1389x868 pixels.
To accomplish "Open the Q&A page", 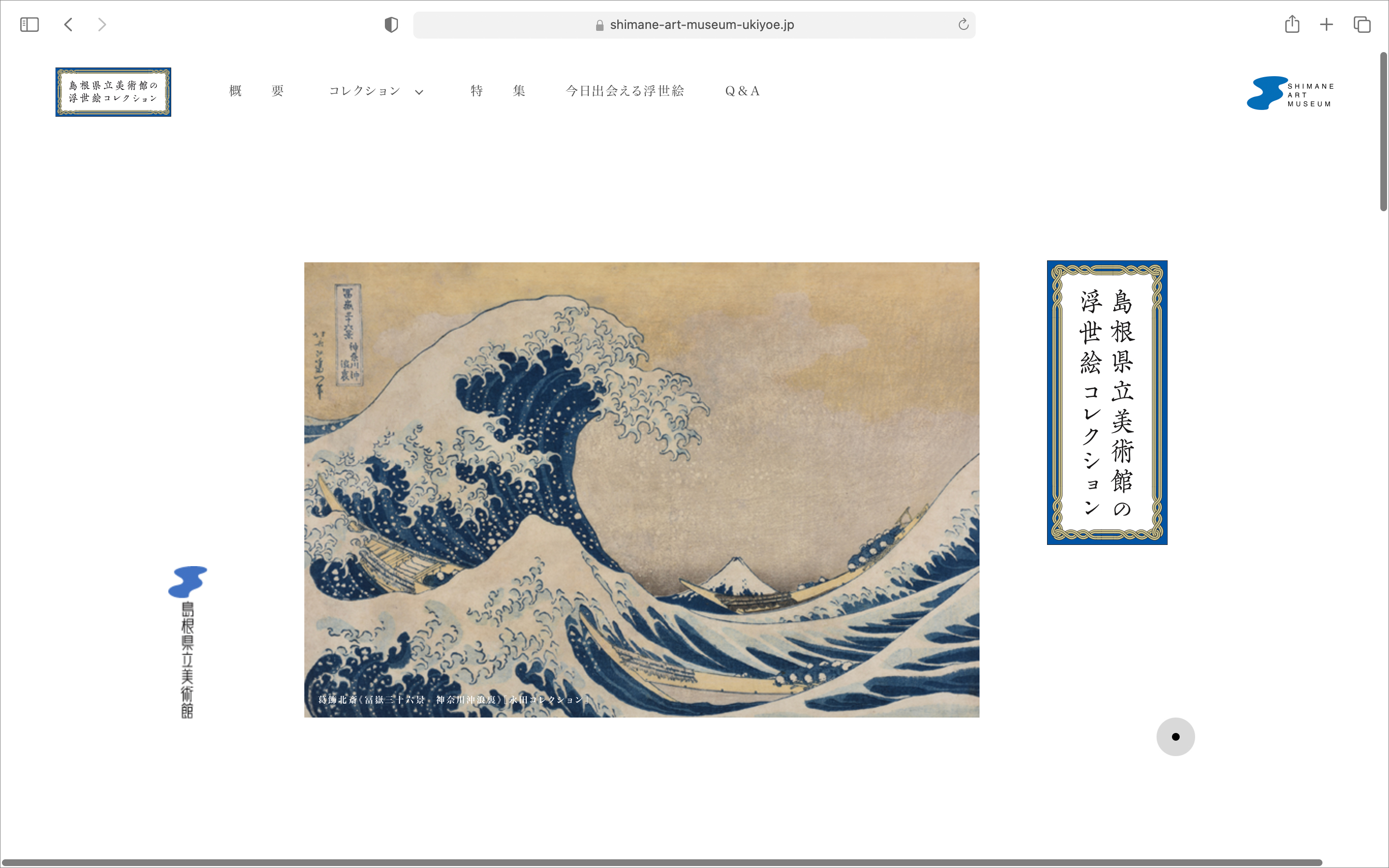I will coord(742,91).
